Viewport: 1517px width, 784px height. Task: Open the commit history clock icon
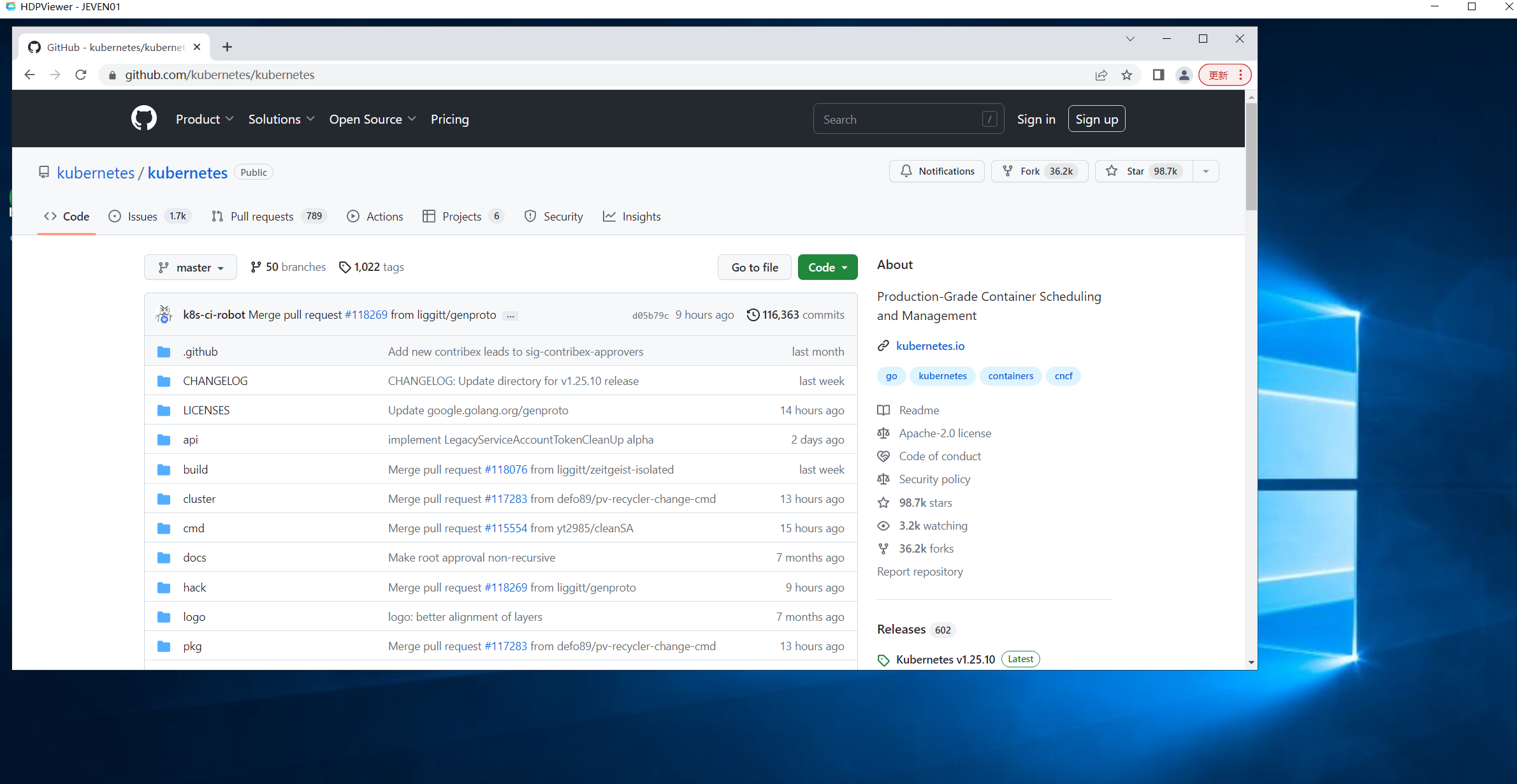753,315
